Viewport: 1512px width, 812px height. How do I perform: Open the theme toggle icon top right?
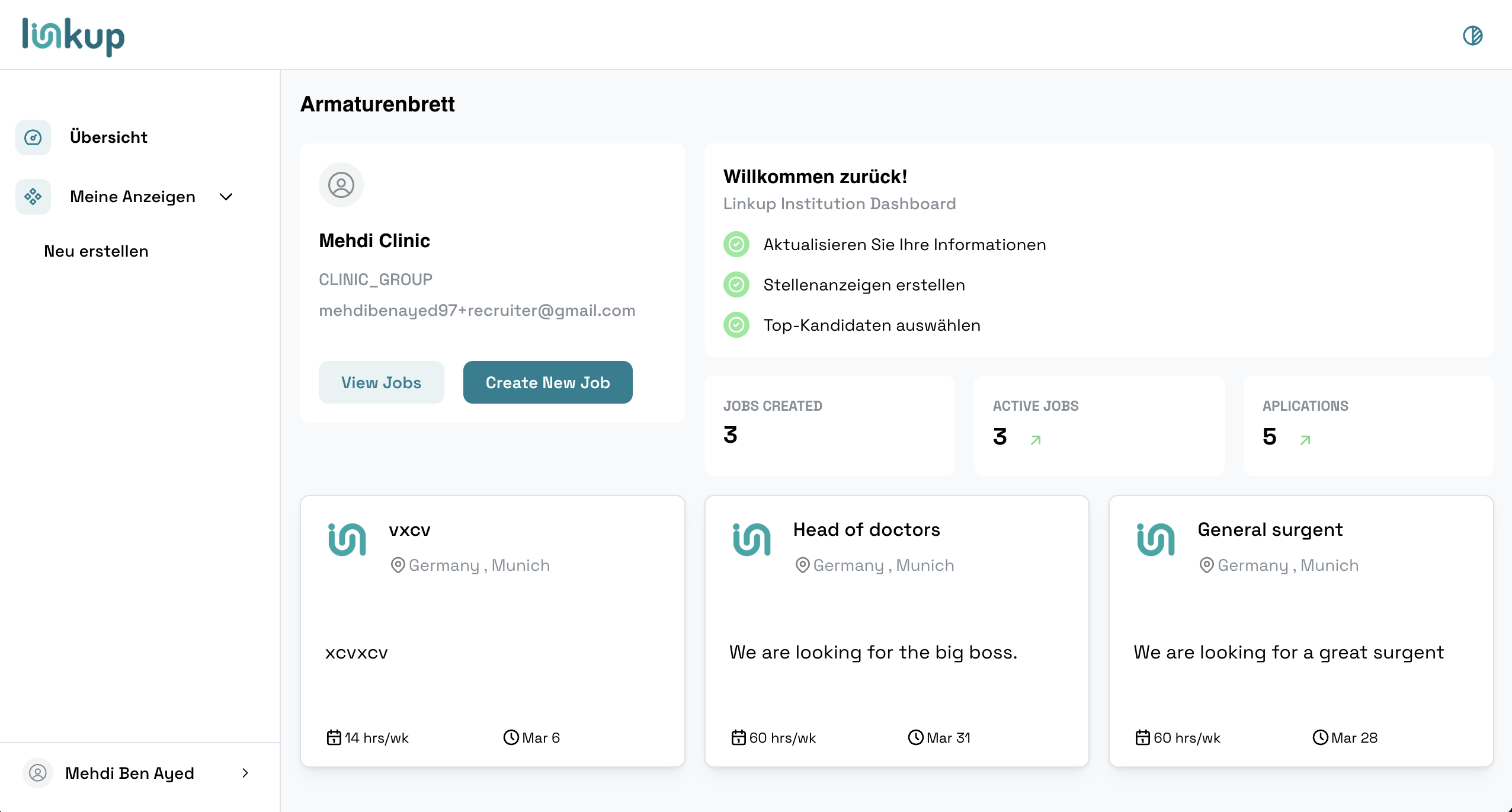coord(1473,36)
